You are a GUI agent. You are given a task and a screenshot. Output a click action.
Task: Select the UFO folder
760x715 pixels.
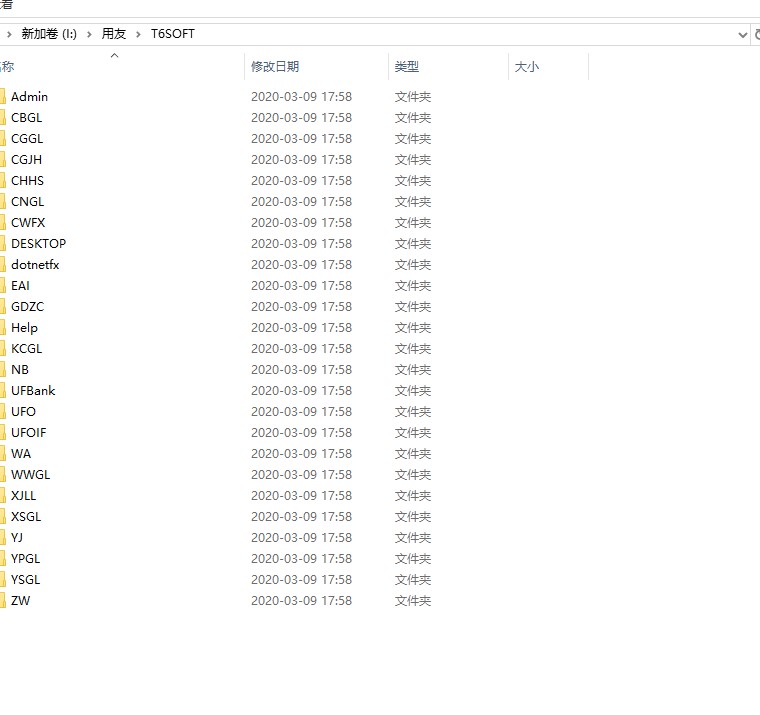click(x=23, y=412)
